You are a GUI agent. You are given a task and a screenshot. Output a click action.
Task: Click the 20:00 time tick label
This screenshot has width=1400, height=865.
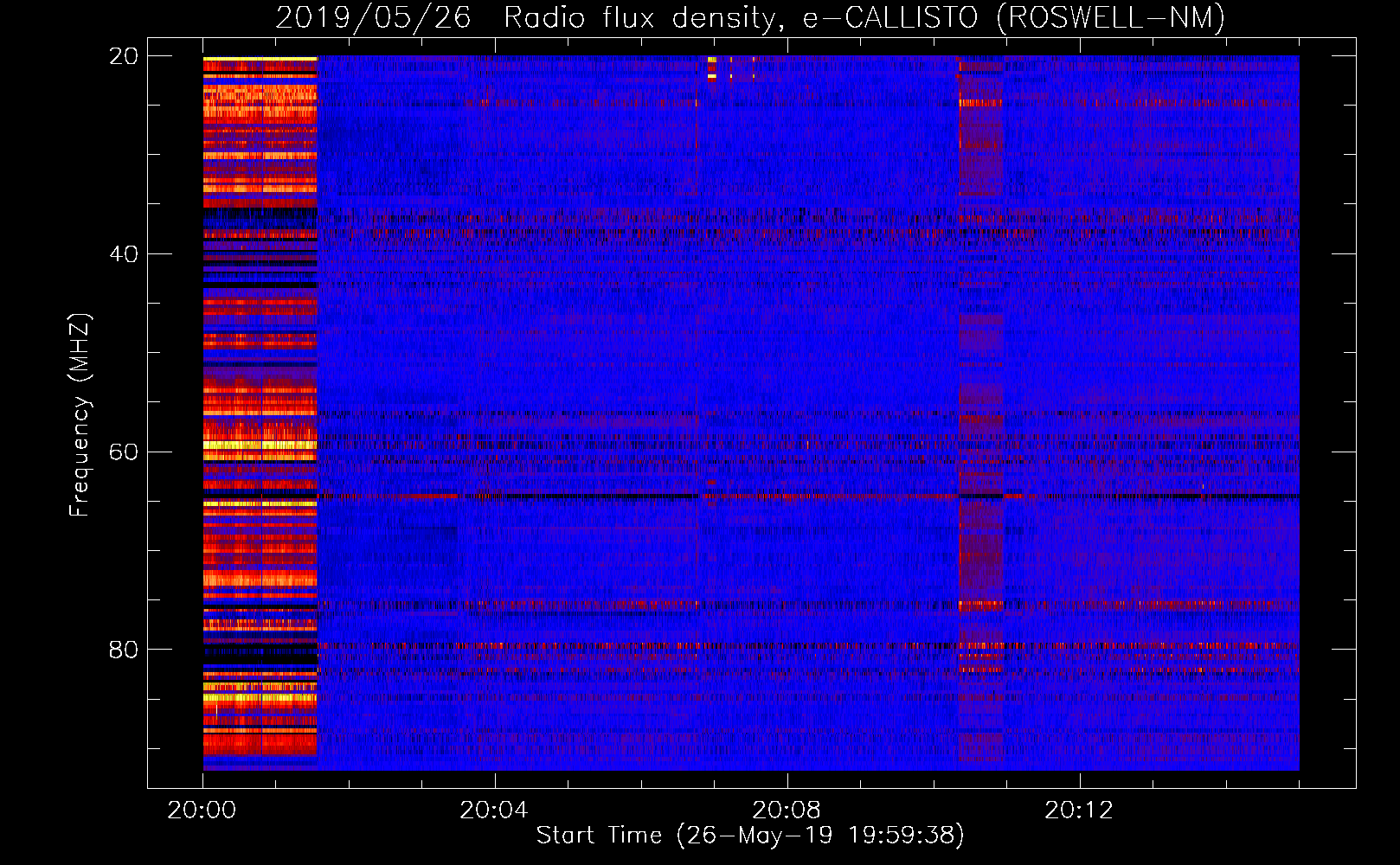202,811
